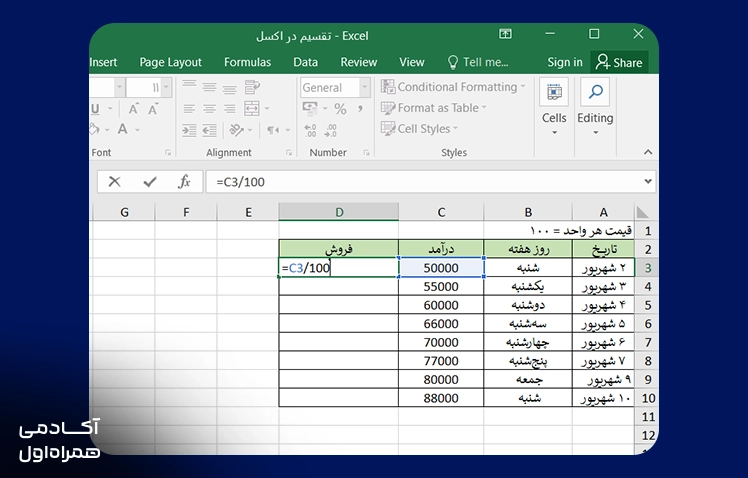
Task: Select the cell with 77000
Action: tap(441, 361)
